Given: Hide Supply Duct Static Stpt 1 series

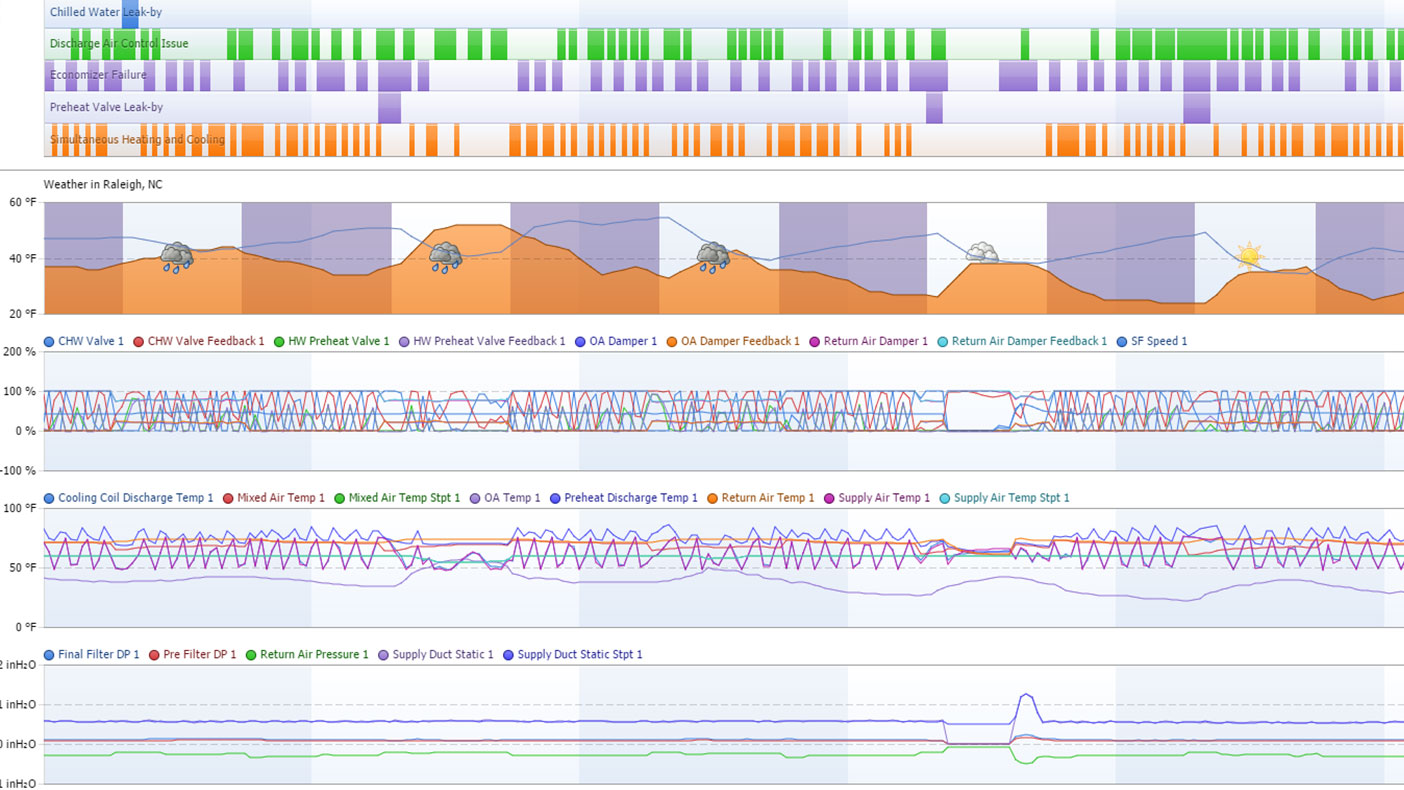Looking at the screenshot, I should pyautogui.click(x=572, y=655).
